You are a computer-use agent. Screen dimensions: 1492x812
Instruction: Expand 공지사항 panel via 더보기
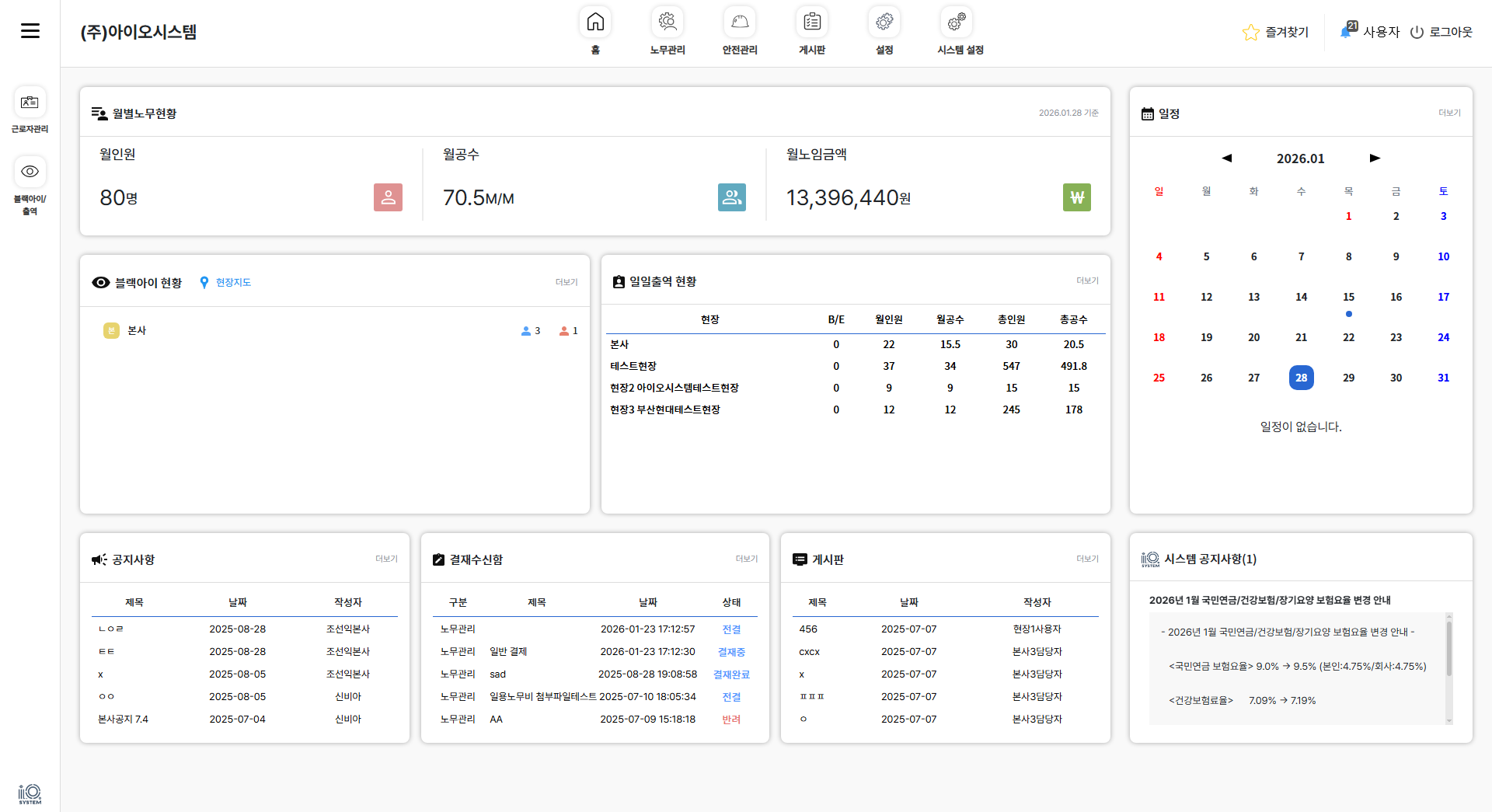pyautogui.click(x=386, y=559)
